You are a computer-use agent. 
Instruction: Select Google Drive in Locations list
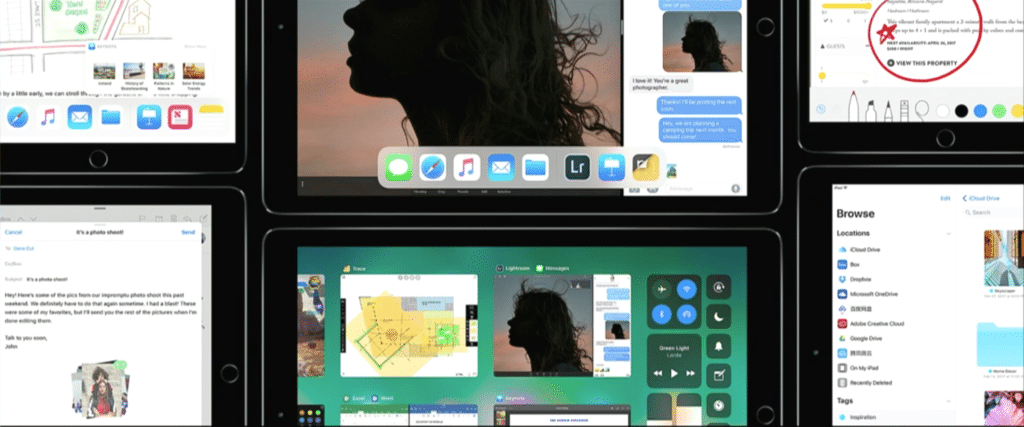[863, 340]
